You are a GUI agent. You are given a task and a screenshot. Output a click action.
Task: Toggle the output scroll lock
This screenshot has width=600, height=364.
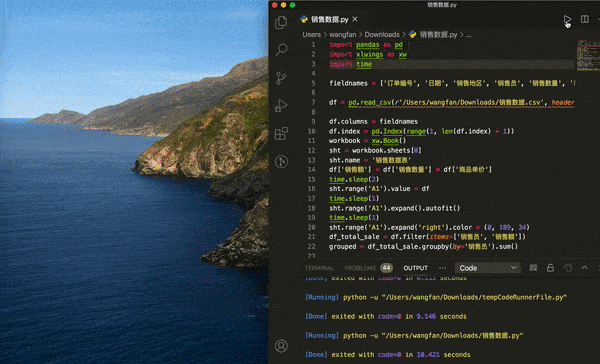point(550,268)
